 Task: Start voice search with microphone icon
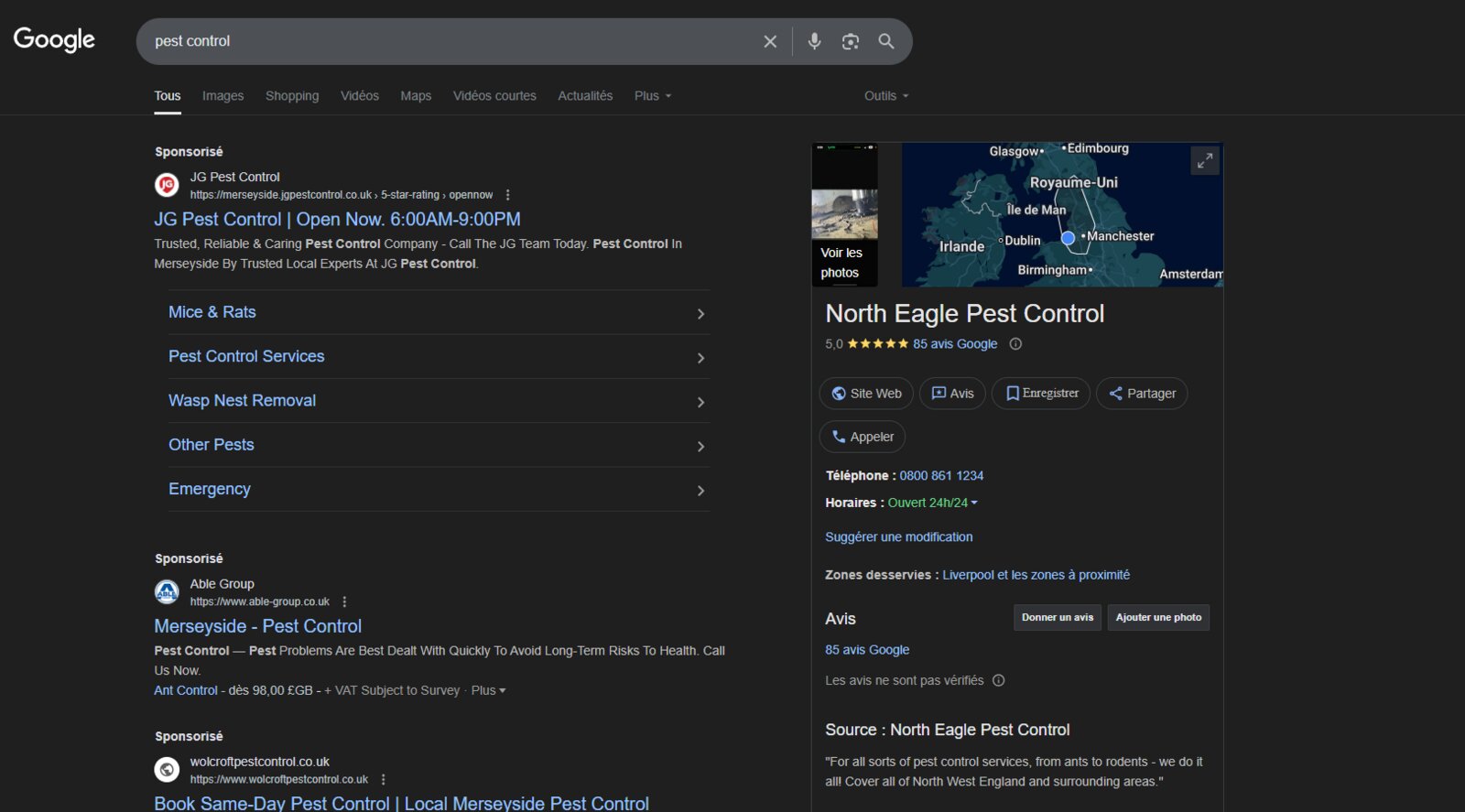pos(814,41)
